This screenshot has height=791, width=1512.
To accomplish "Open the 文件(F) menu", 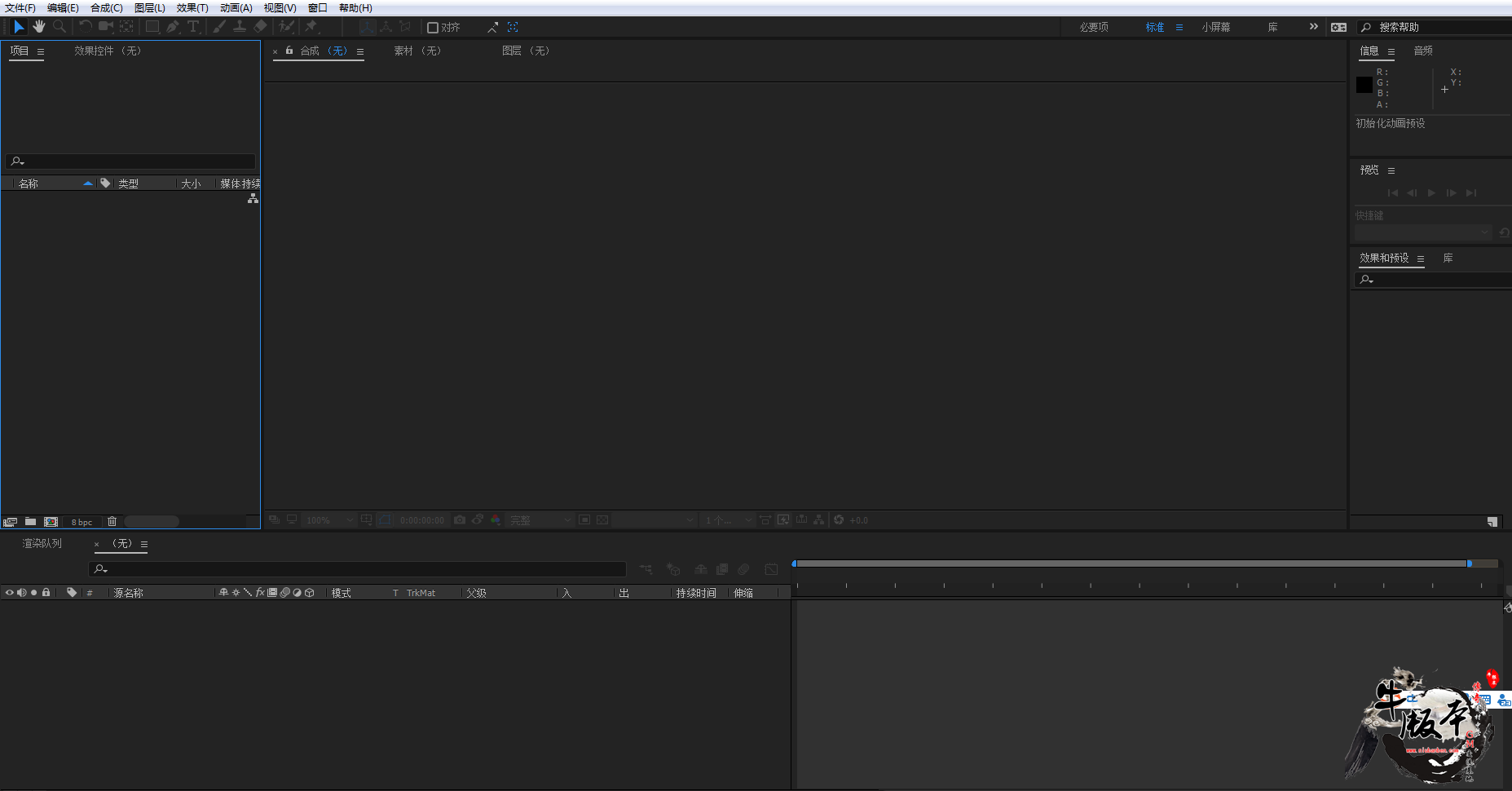I will (x=20, y=7).
